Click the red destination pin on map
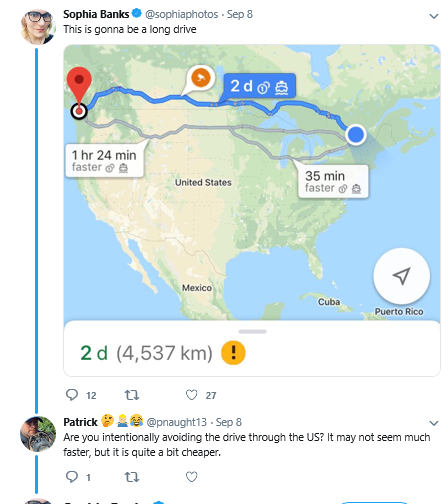The image size is (448, 504). [x=79, y=86]
